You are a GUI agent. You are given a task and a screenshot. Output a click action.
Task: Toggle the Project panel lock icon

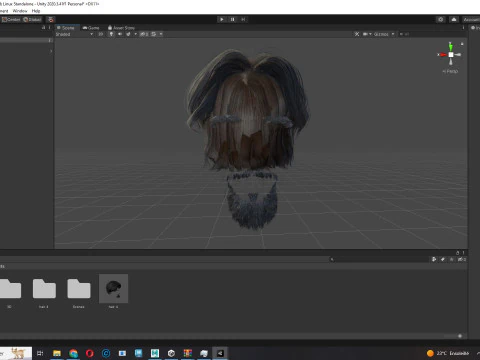[x=458, y=253]
